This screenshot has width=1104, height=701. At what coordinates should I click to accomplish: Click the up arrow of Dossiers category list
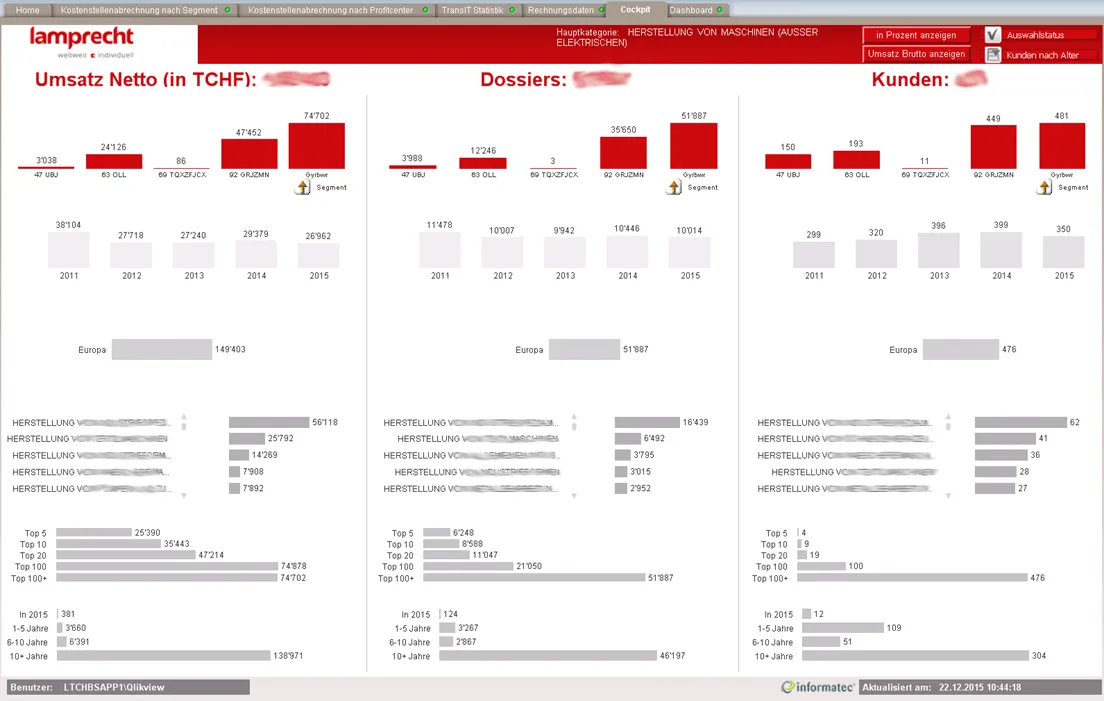pyautogui.click(x=574, y=417)
